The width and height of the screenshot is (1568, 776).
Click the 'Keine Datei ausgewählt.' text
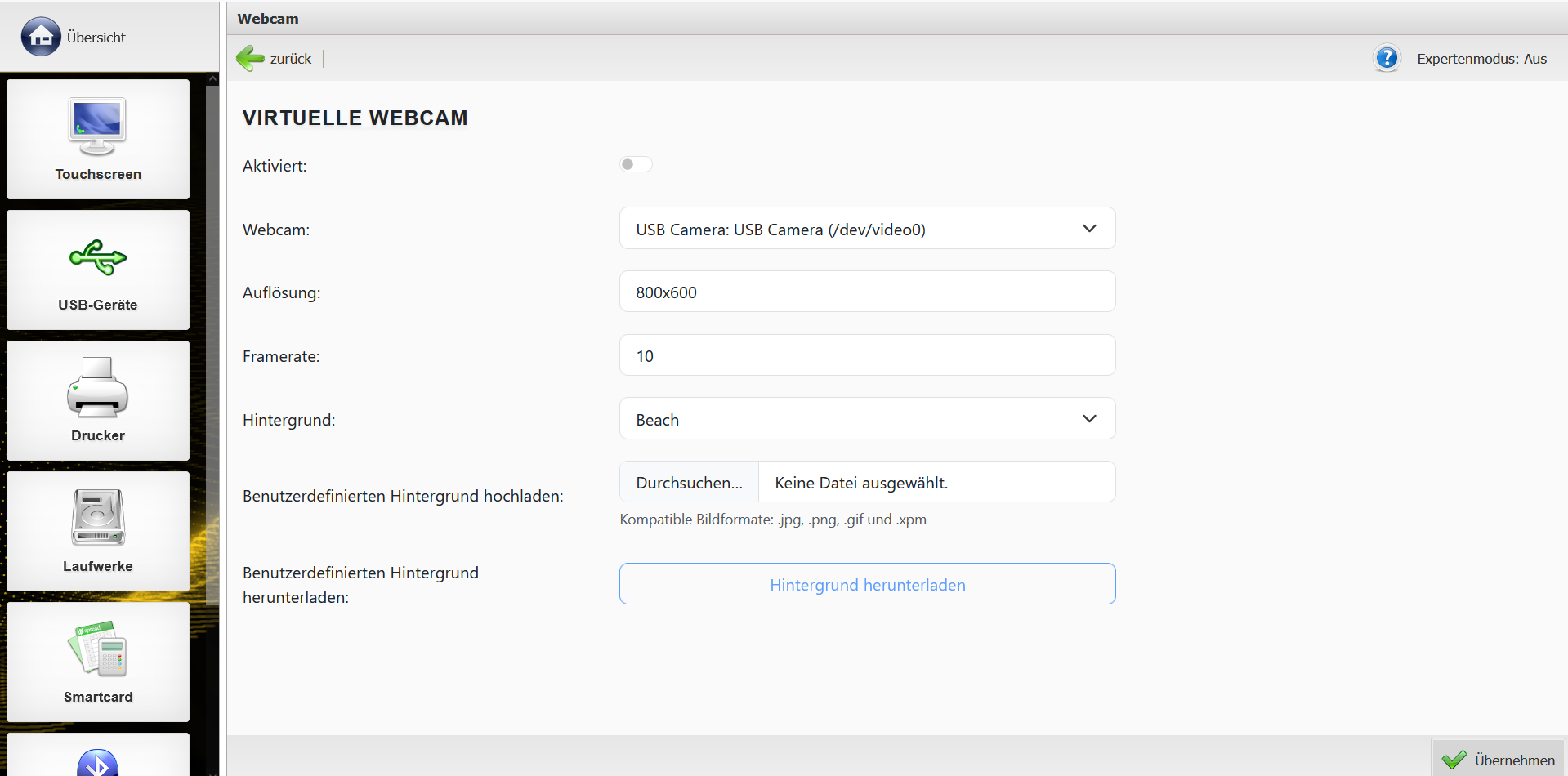861,483
